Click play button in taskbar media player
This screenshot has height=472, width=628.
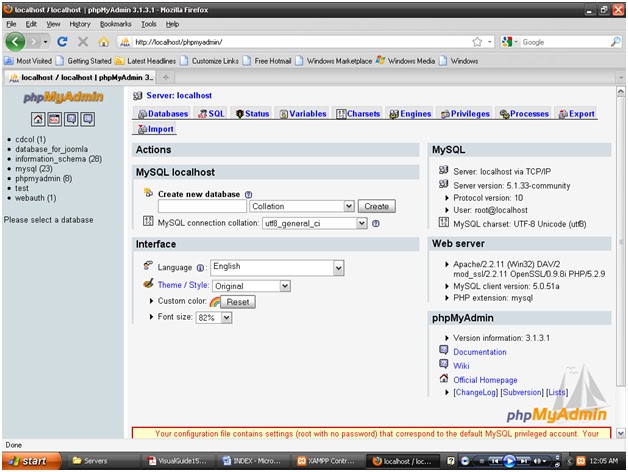[509, 461]
